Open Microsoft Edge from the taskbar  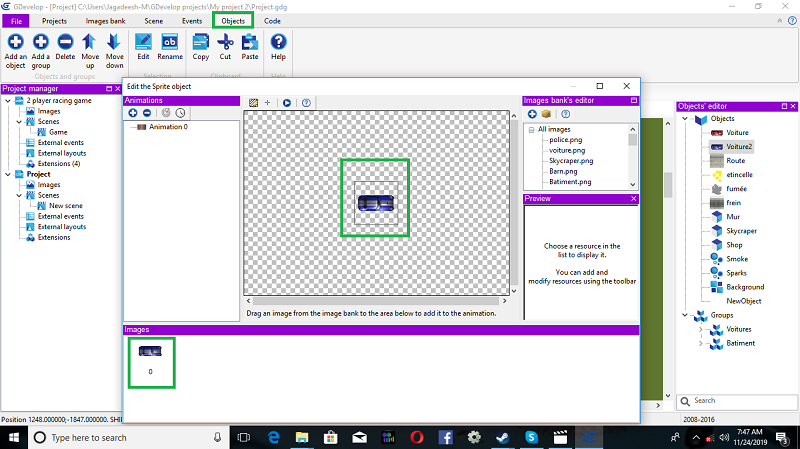coord(274,438)
